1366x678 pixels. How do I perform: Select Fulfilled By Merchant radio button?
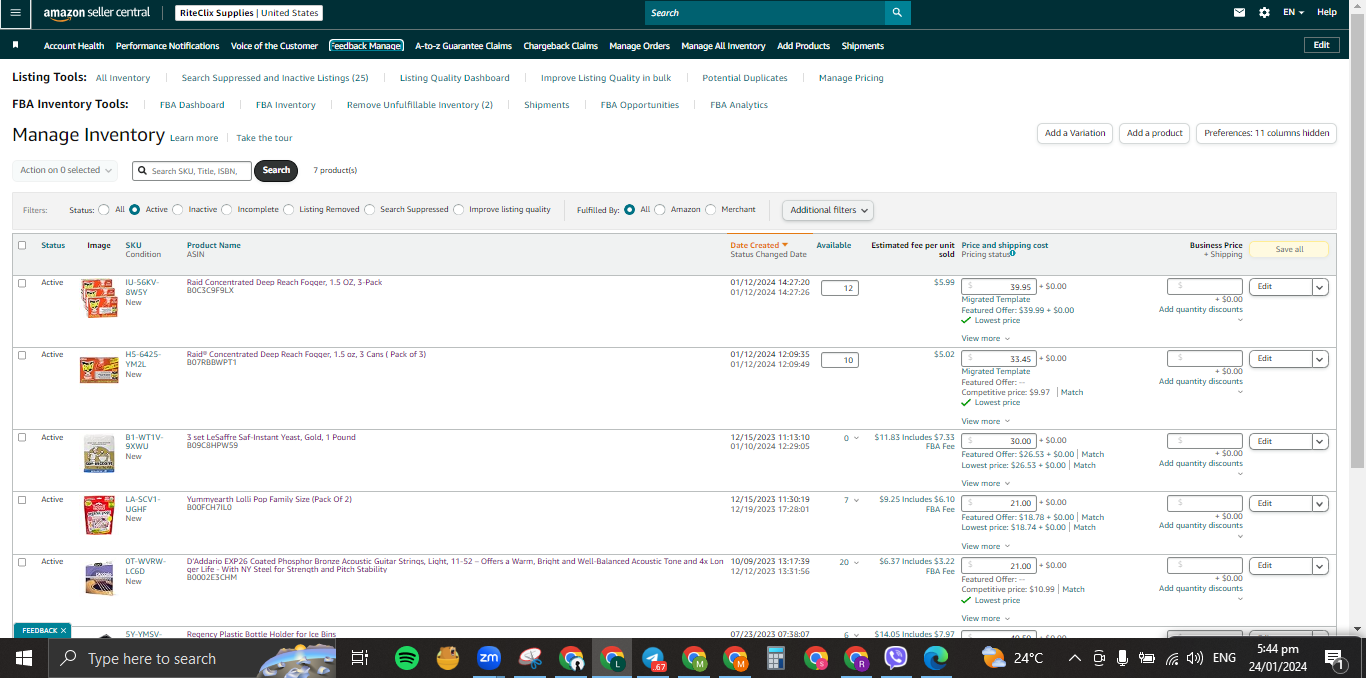[711, 210]
